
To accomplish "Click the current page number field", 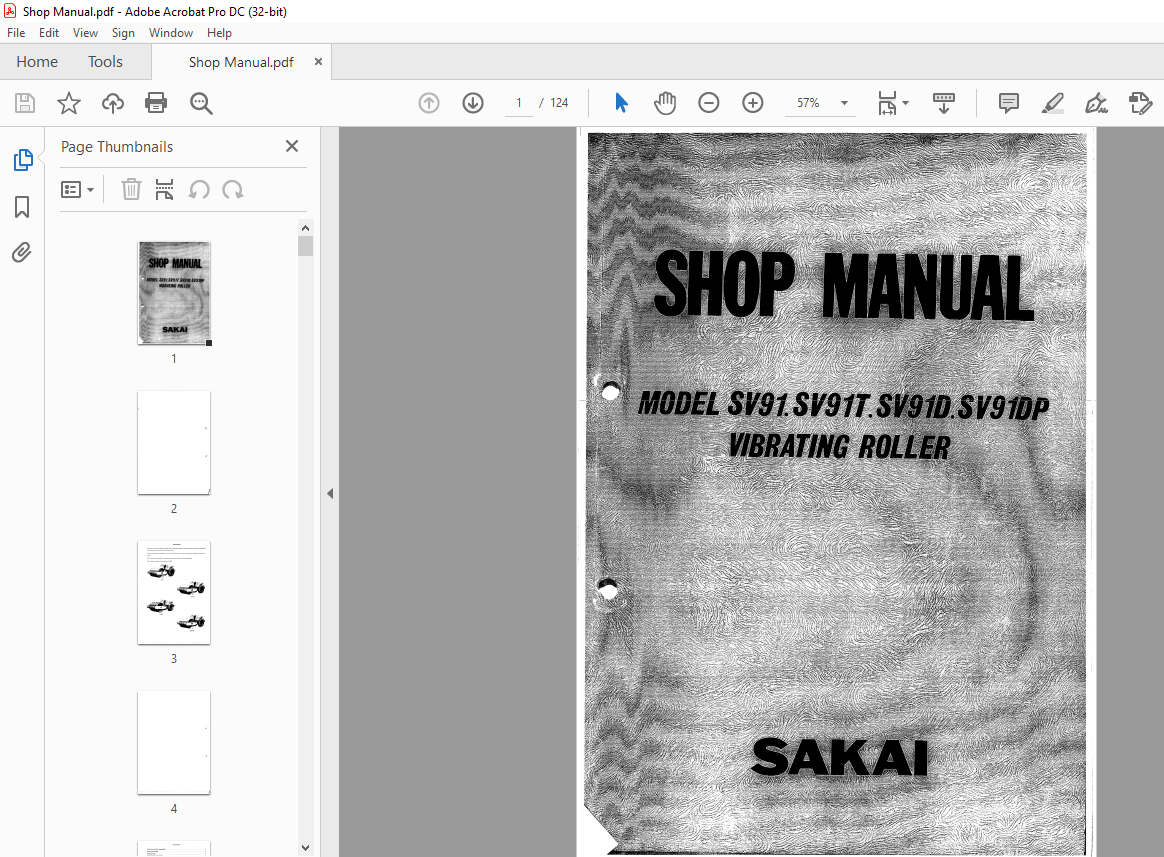I will point(519,102).
